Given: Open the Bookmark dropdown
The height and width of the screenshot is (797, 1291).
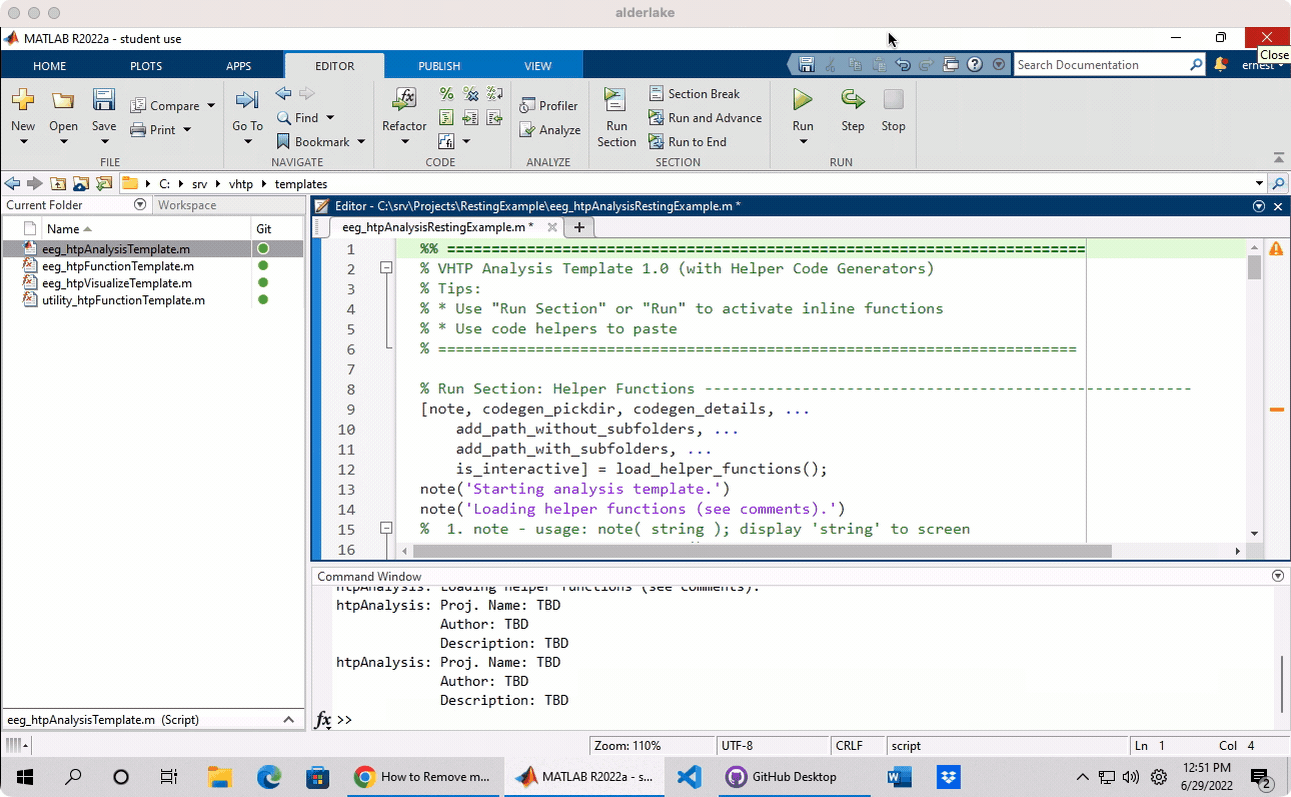Looking at the screenshot, I should (361, 142).
